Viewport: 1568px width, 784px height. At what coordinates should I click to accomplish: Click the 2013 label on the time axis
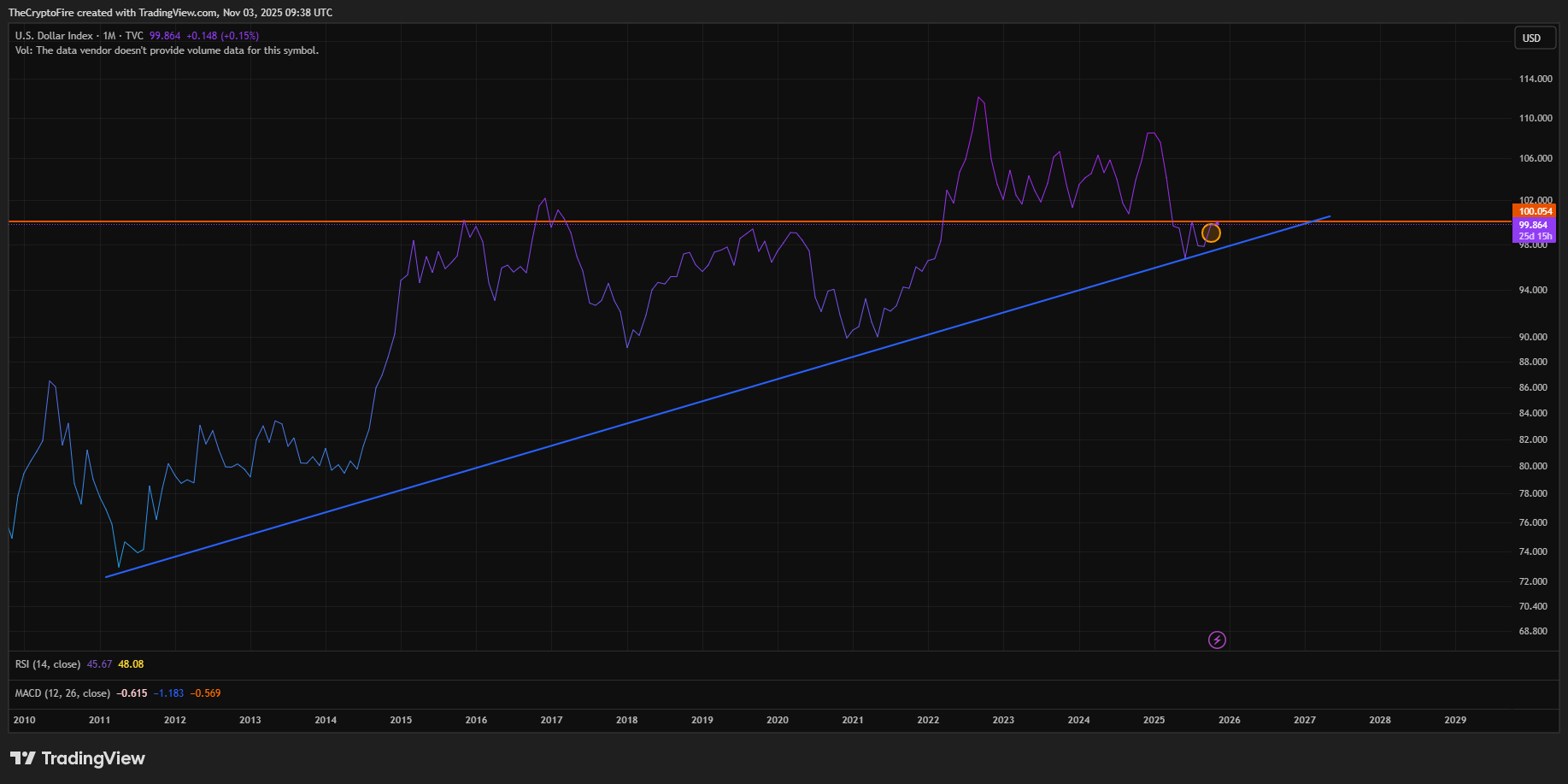coord(250,720)
